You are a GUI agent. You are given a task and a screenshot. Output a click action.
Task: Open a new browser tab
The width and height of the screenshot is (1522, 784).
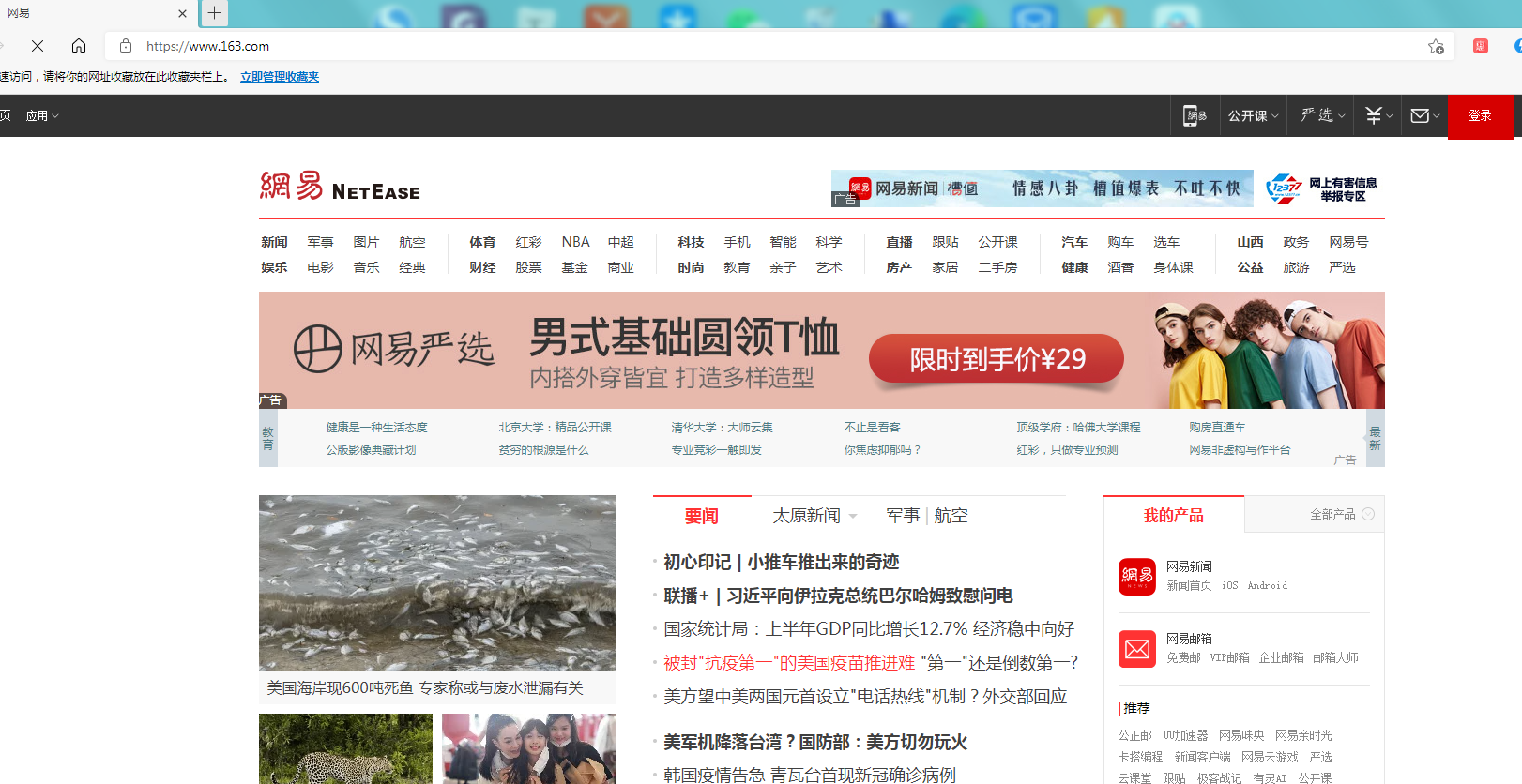click(215, 13)
